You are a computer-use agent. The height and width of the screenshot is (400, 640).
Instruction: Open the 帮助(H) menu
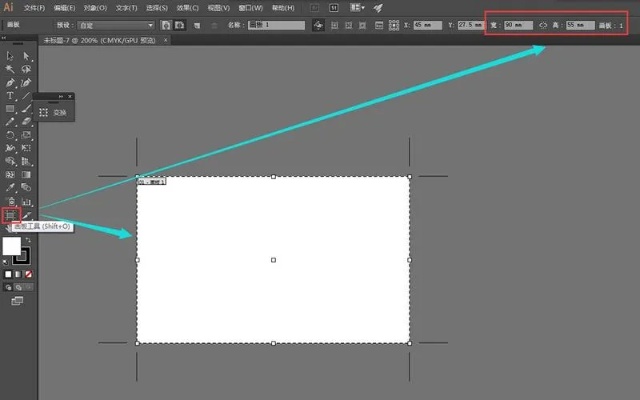283,8
